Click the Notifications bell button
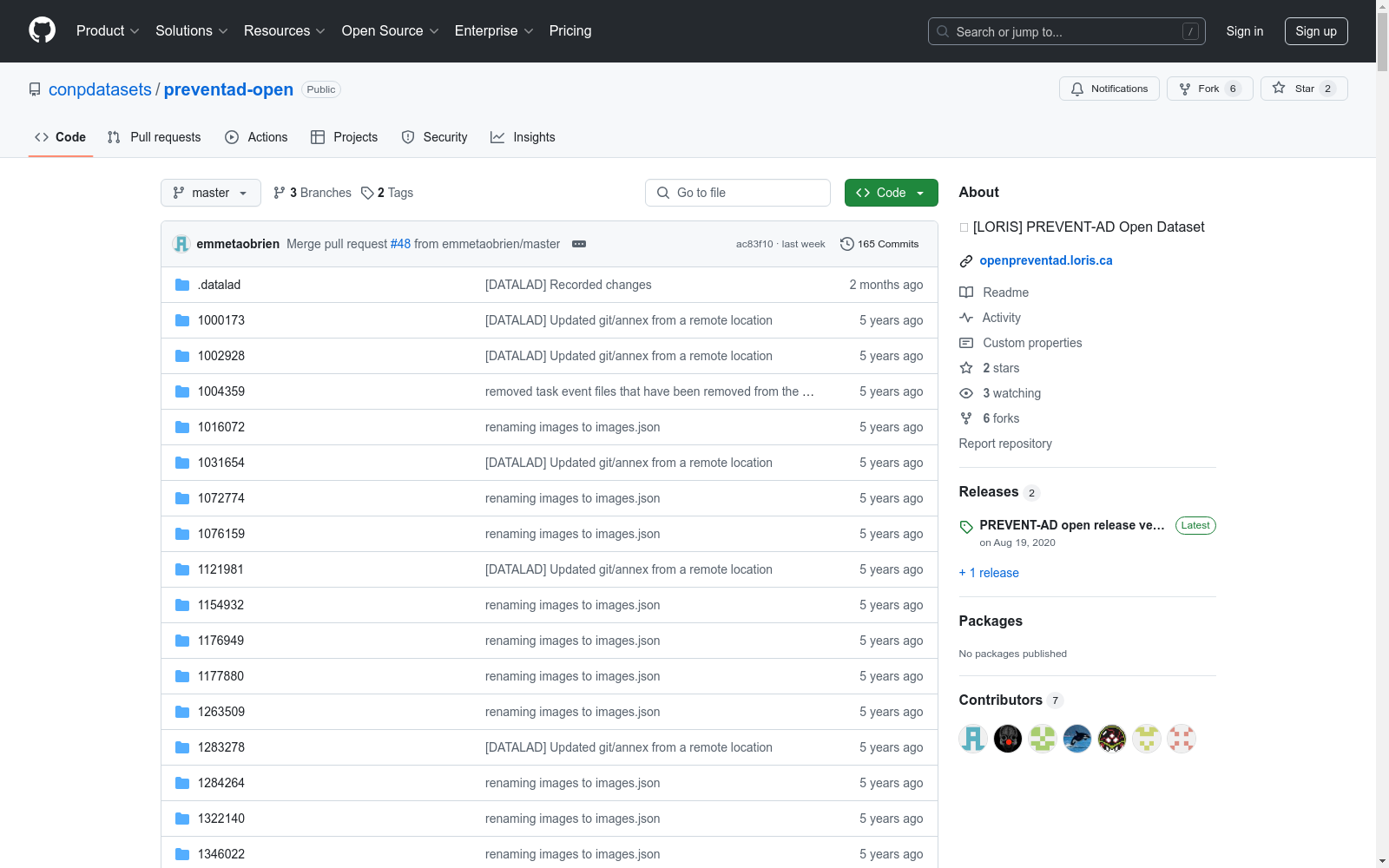Screen dimensions: 1389x868 1109,89
